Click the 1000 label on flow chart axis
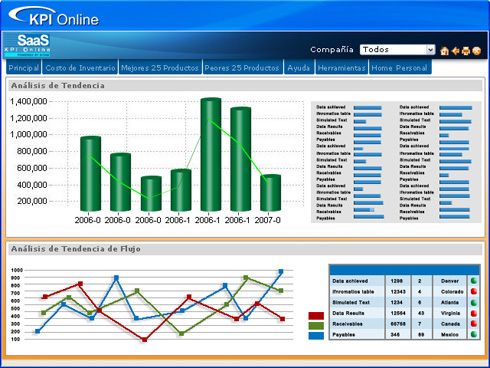This screenshot has width=490, height=368. 17,270
